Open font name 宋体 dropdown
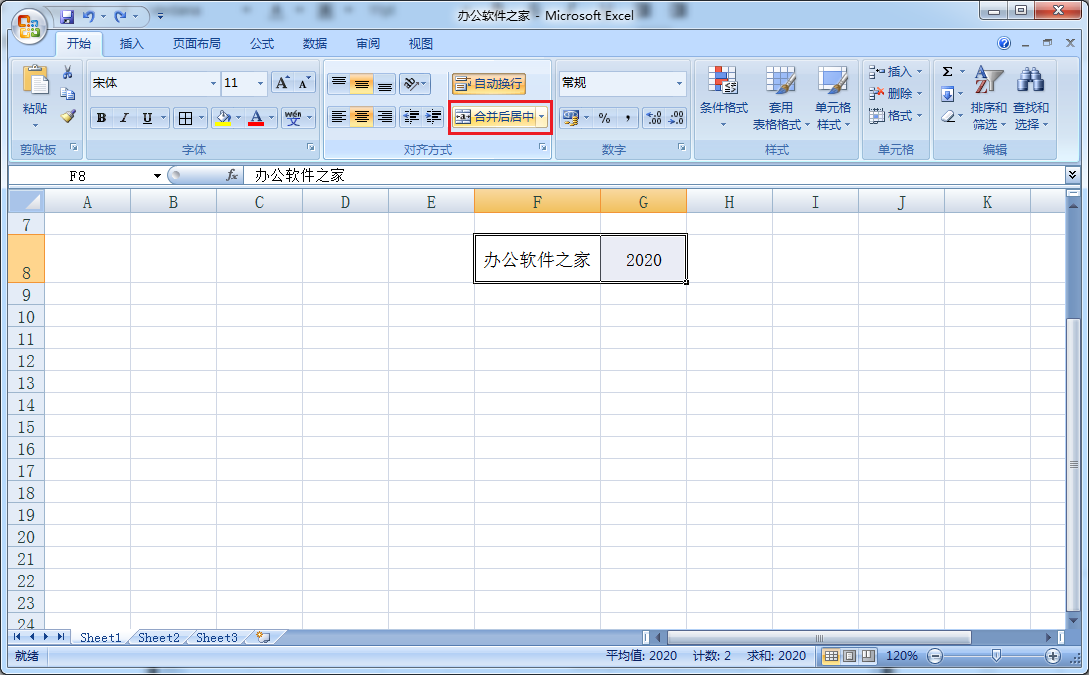The height and width of the screenshot is (675, 1089). [213, 83]
